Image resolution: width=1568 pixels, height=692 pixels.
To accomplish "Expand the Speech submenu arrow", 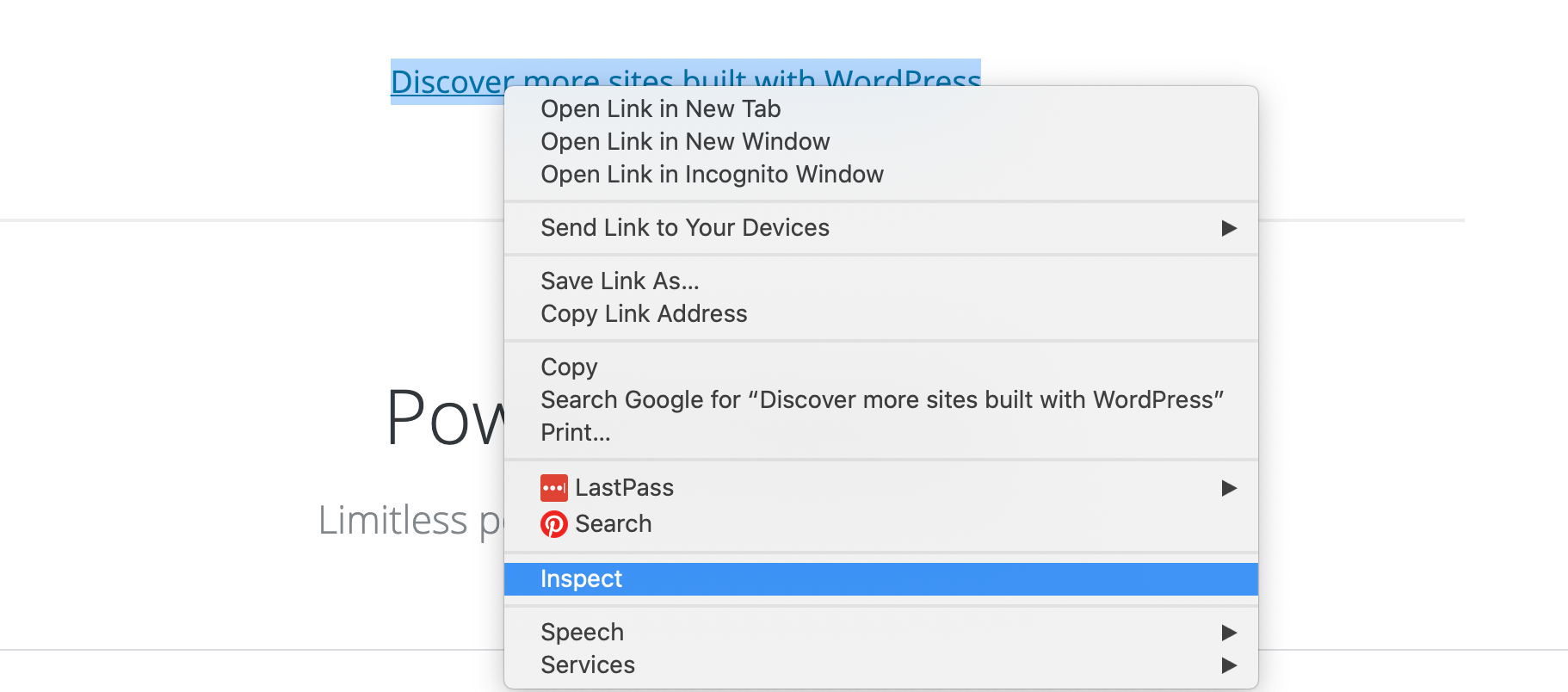I will 1229,633.
